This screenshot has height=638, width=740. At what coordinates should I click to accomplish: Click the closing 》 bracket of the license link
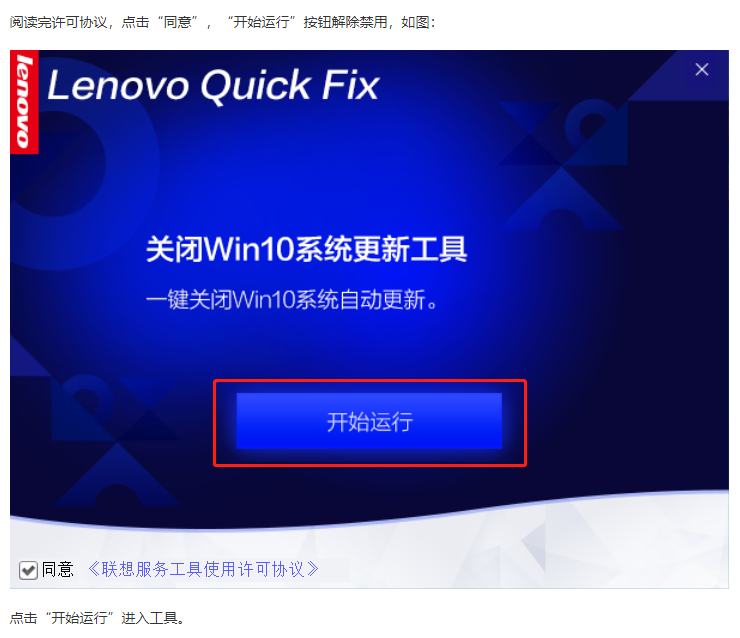tap(312, 569)
